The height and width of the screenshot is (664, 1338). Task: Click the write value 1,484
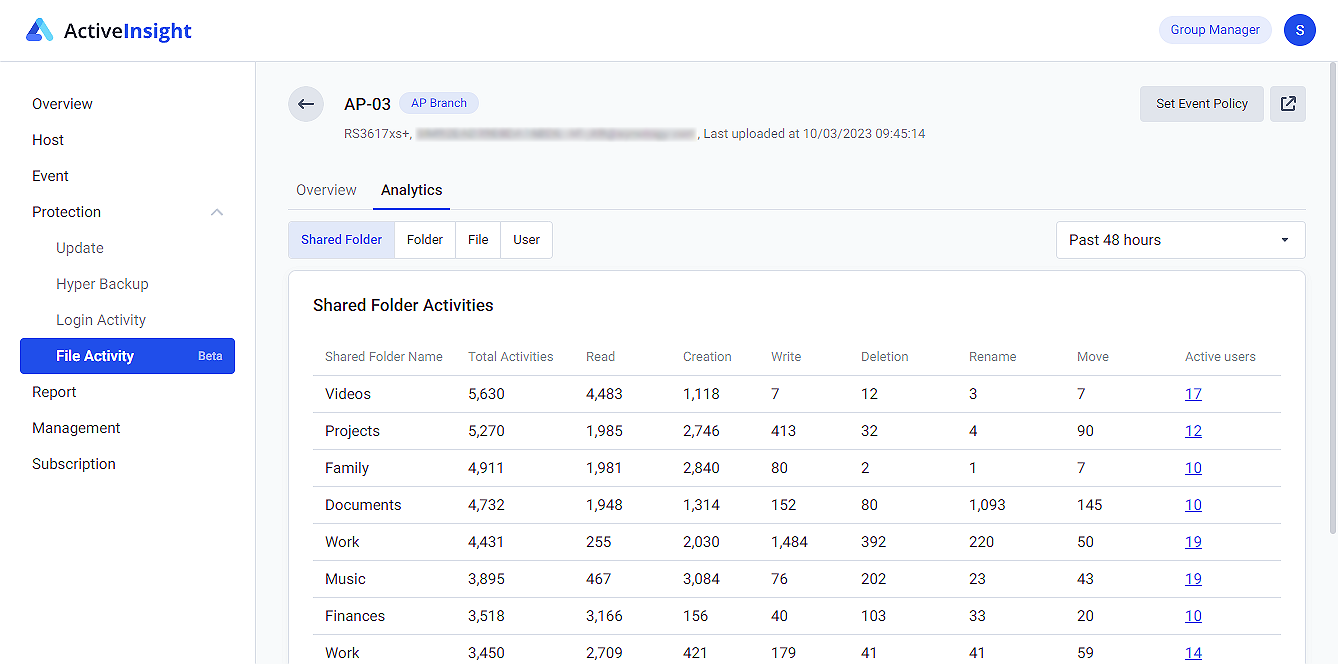point(789,542)
